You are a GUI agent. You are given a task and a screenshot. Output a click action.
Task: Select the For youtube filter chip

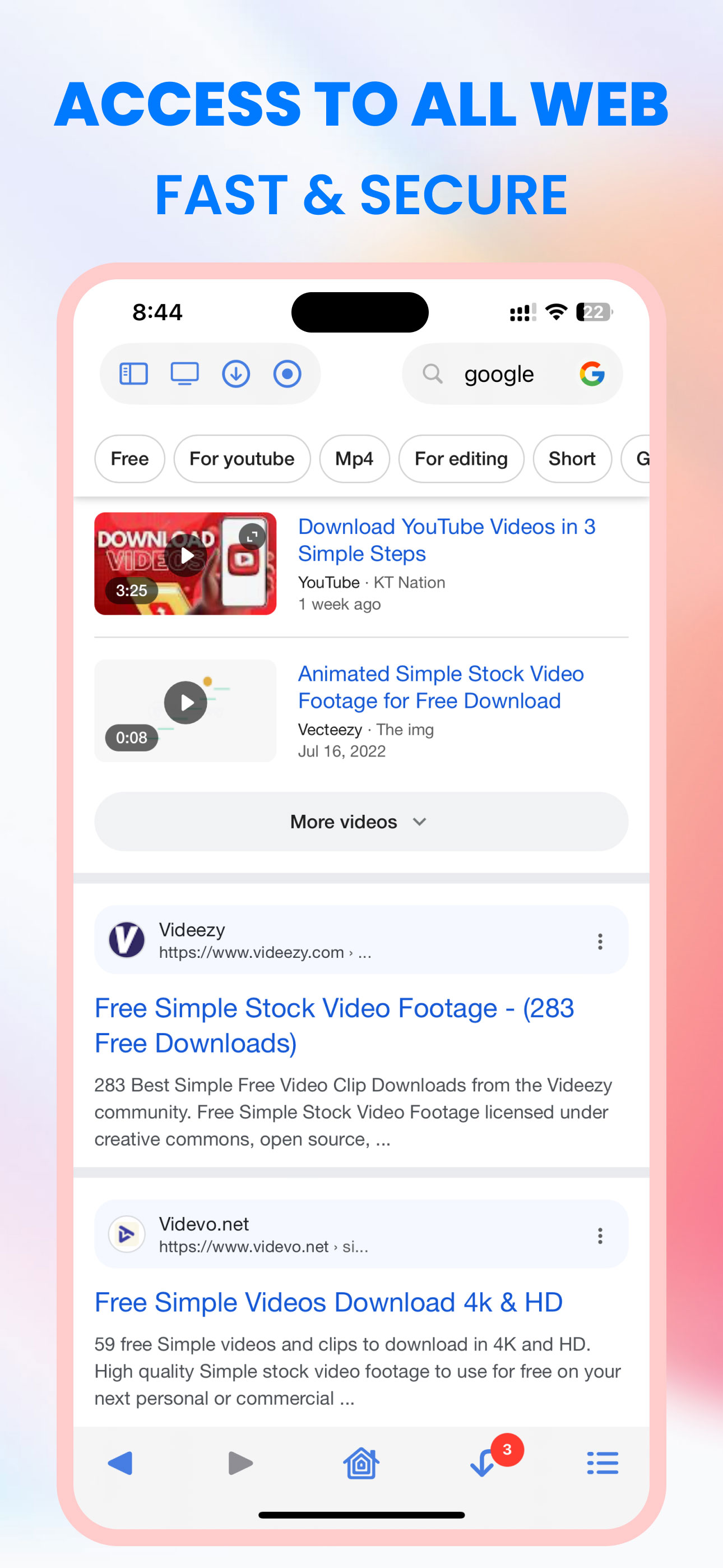click(x=242, y=459)
